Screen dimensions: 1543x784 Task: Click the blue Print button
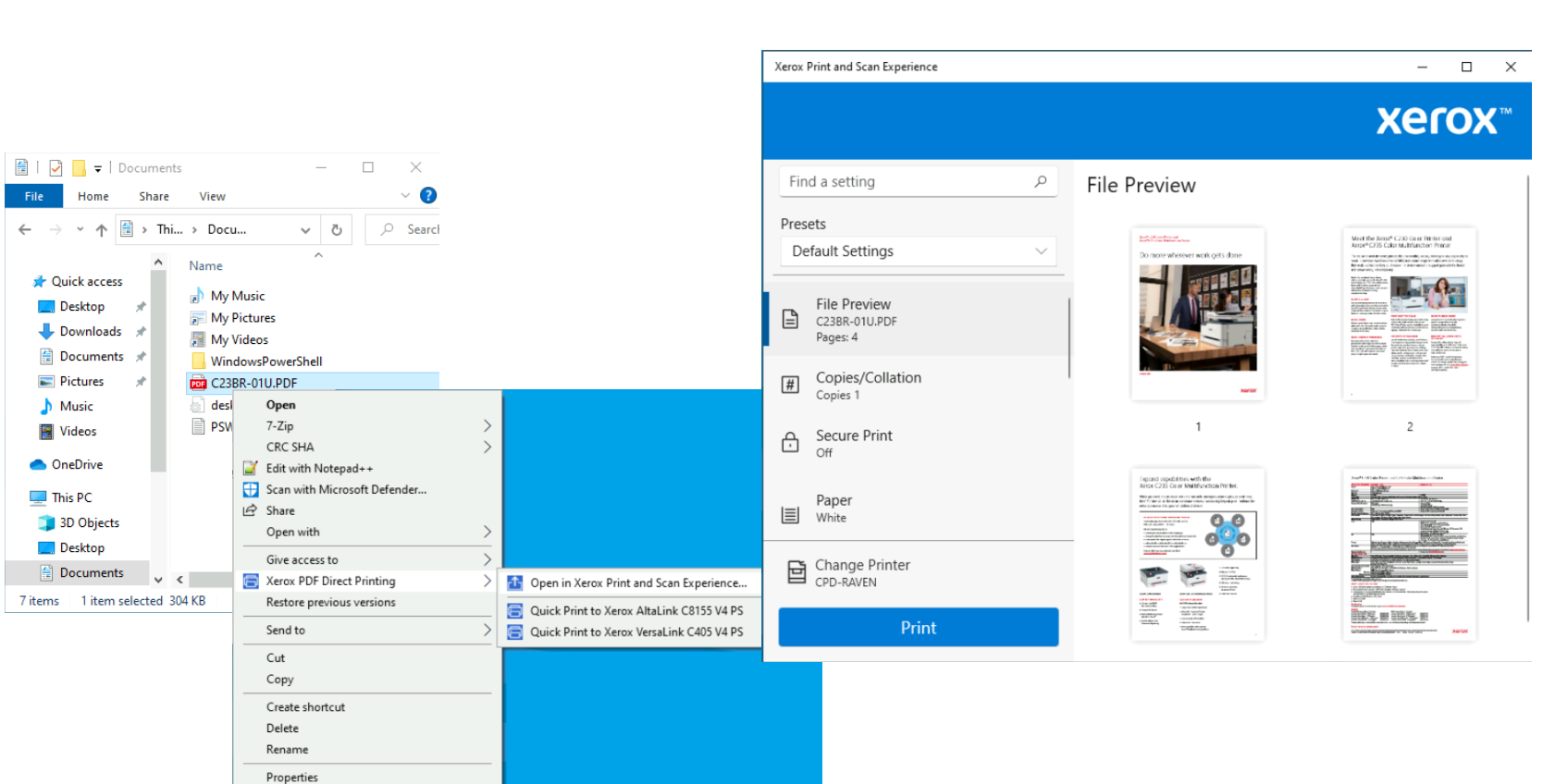(x=919, y=627)
